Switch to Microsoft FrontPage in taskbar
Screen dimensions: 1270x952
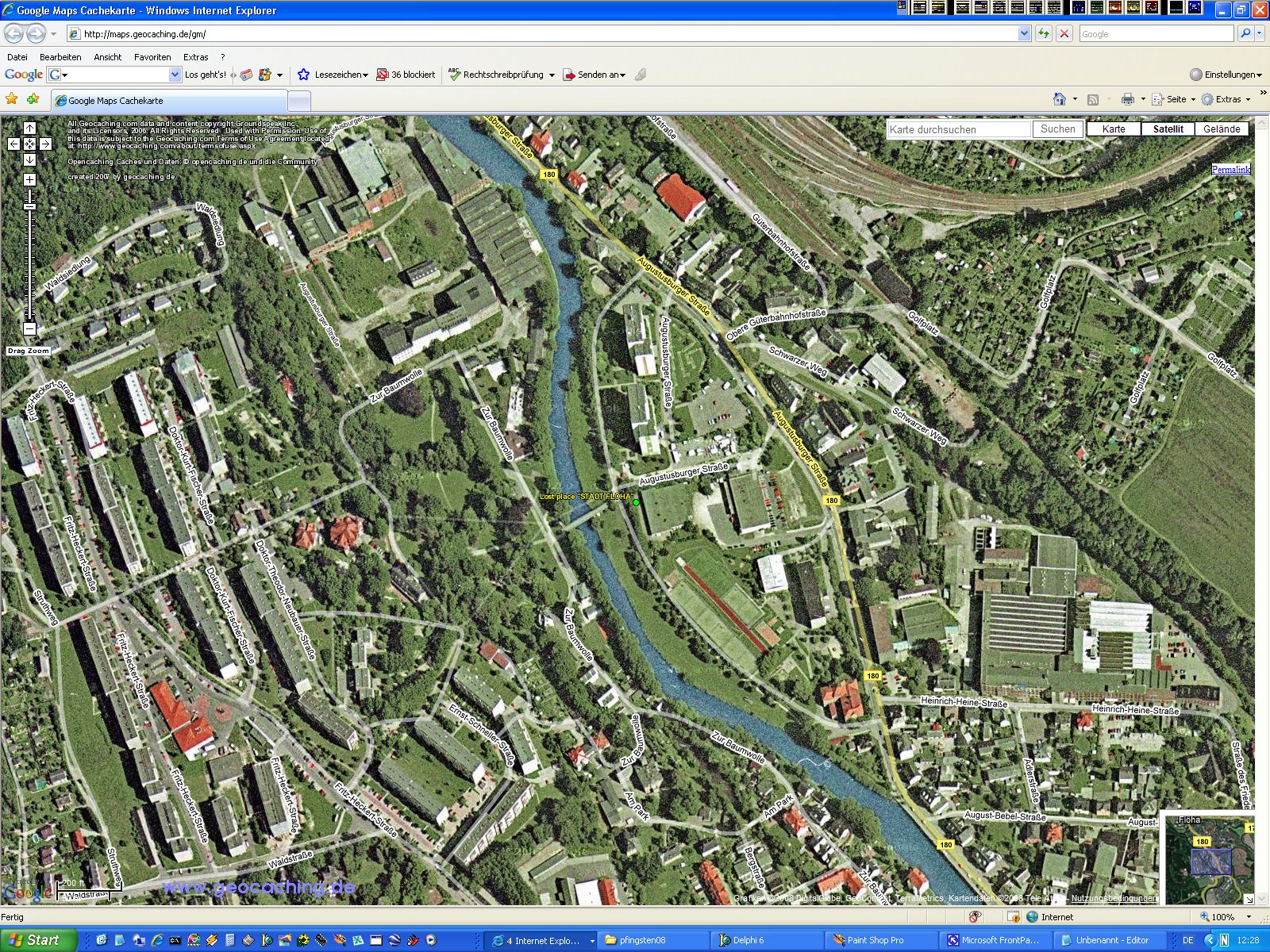pyautogui.click(x=995, y=940)
